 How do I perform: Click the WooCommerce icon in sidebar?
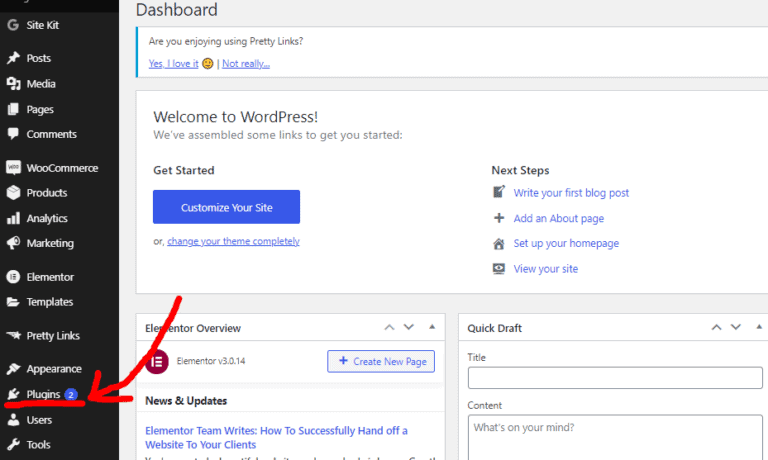(13, 167)
